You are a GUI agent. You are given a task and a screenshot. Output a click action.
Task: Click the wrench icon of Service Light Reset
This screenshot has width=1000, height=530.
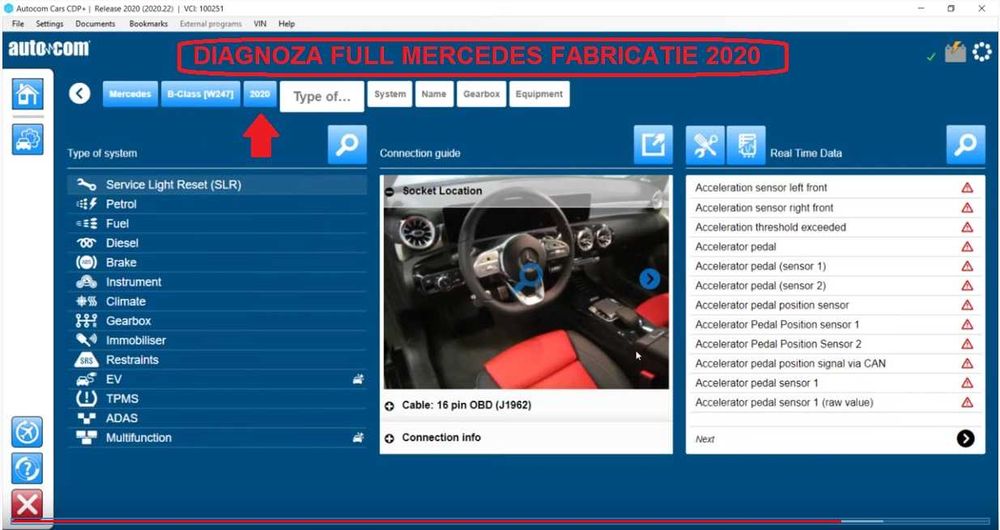(86, 185)
